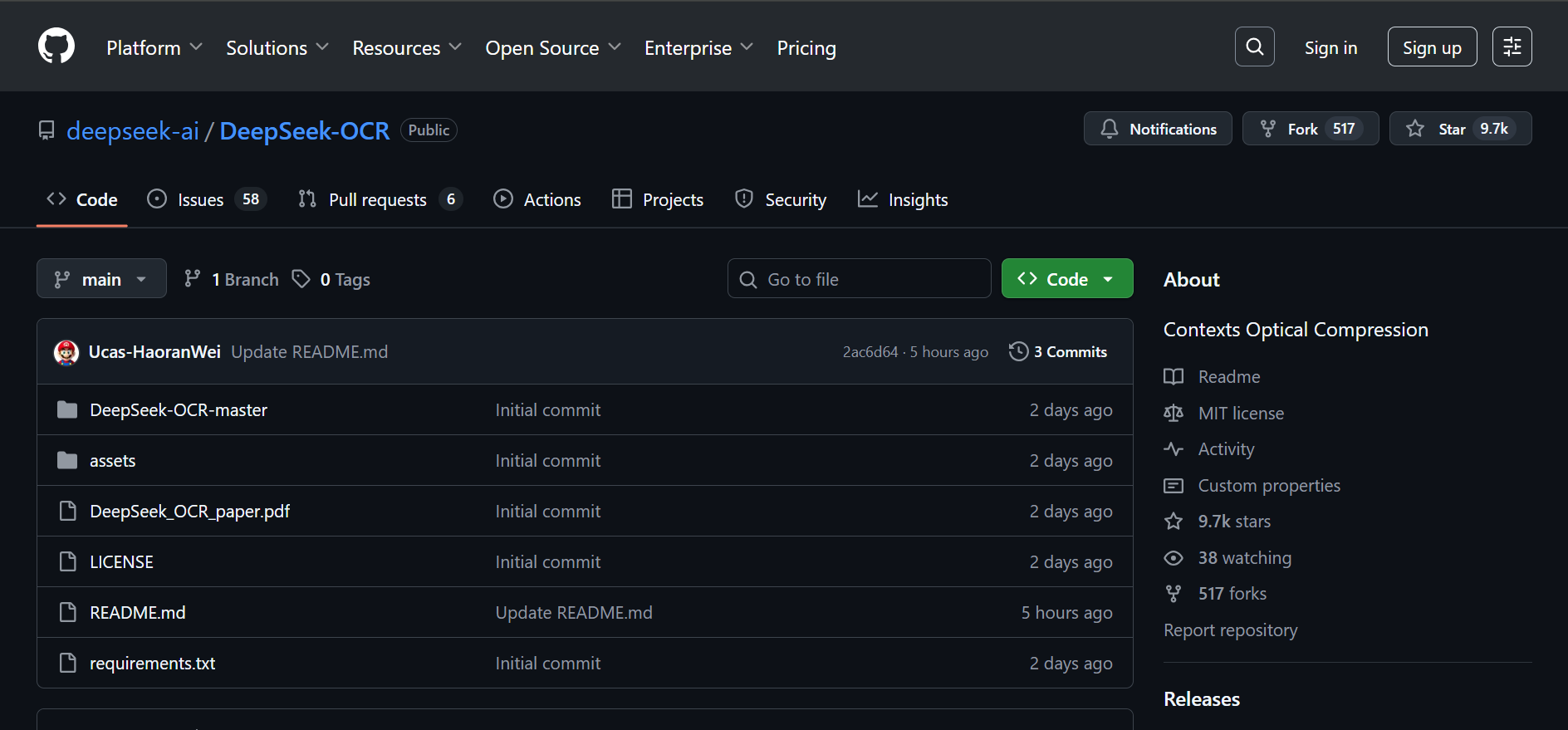Expand the Solutions menu
This screenshot has height=730, width=1568.
[x=277, y=48]
